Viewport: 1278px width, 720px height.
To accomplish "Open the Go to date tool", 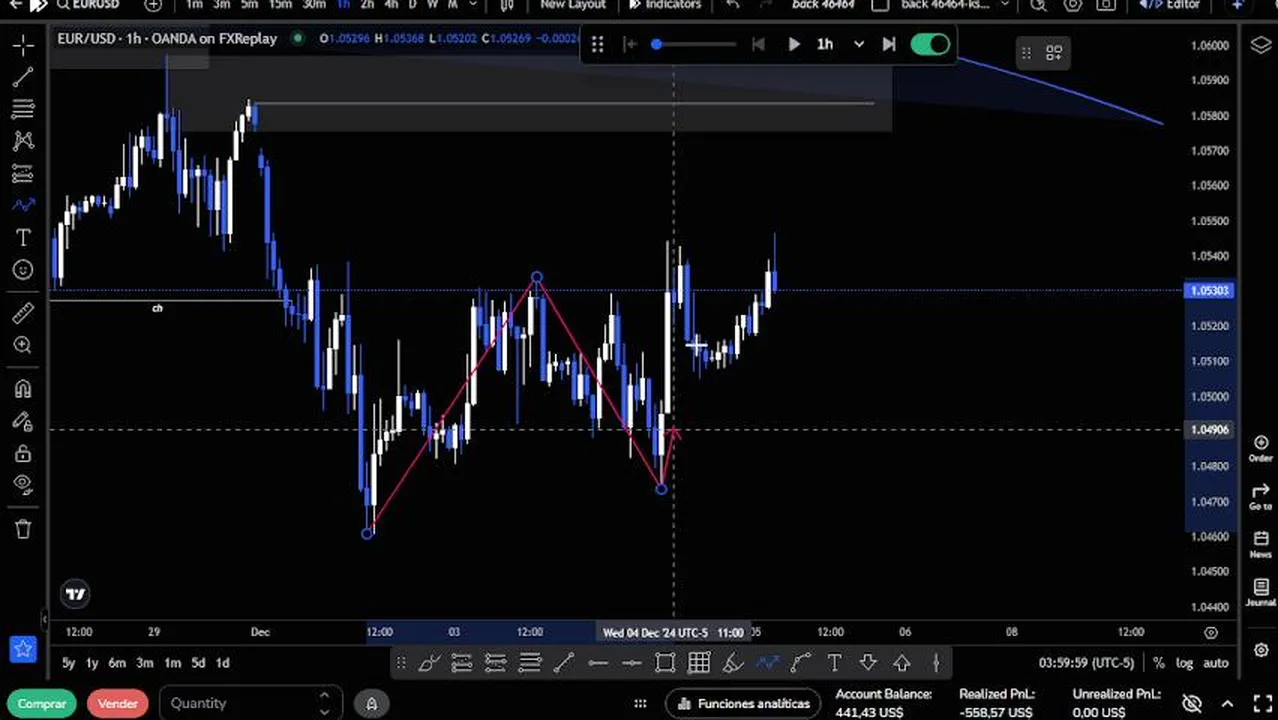I will click(1260, 497).
